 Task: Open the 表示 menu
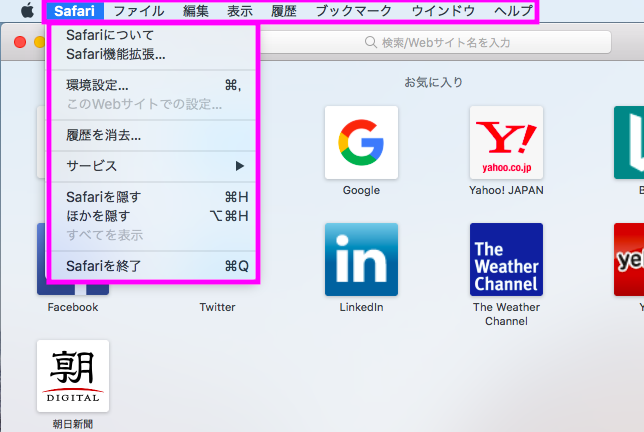tap(240, 11)
